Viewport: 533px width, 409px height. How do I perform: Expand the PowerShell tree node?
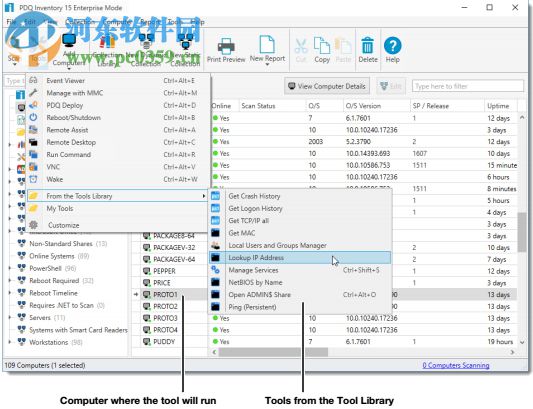[x=10, y=268]
